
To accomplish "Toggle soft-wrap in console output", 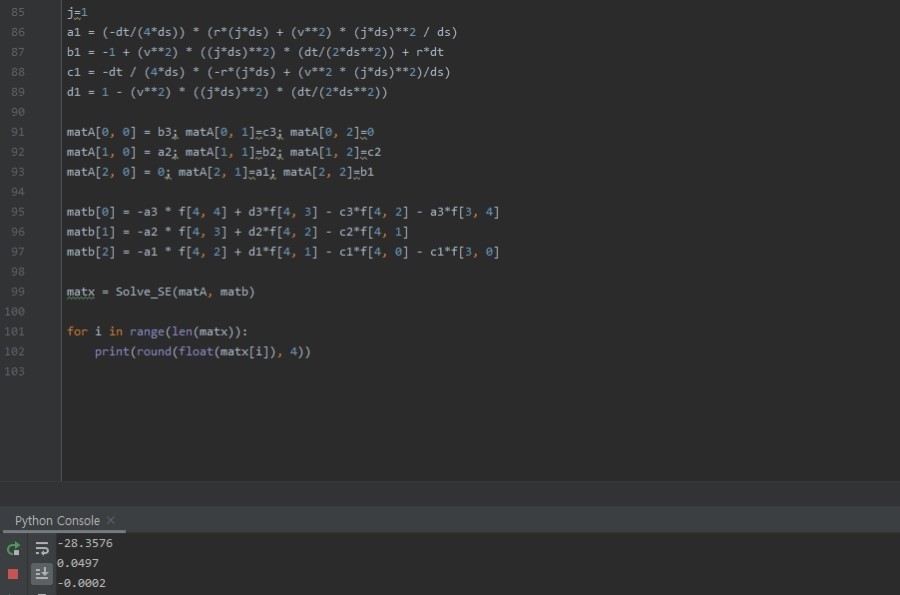I will click(x=42, y=548).
